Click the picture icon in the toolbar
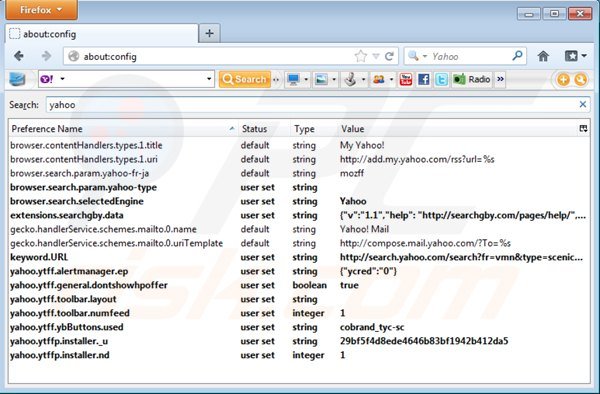The width and height of the screenshot is (600, 394). [321, 80]
